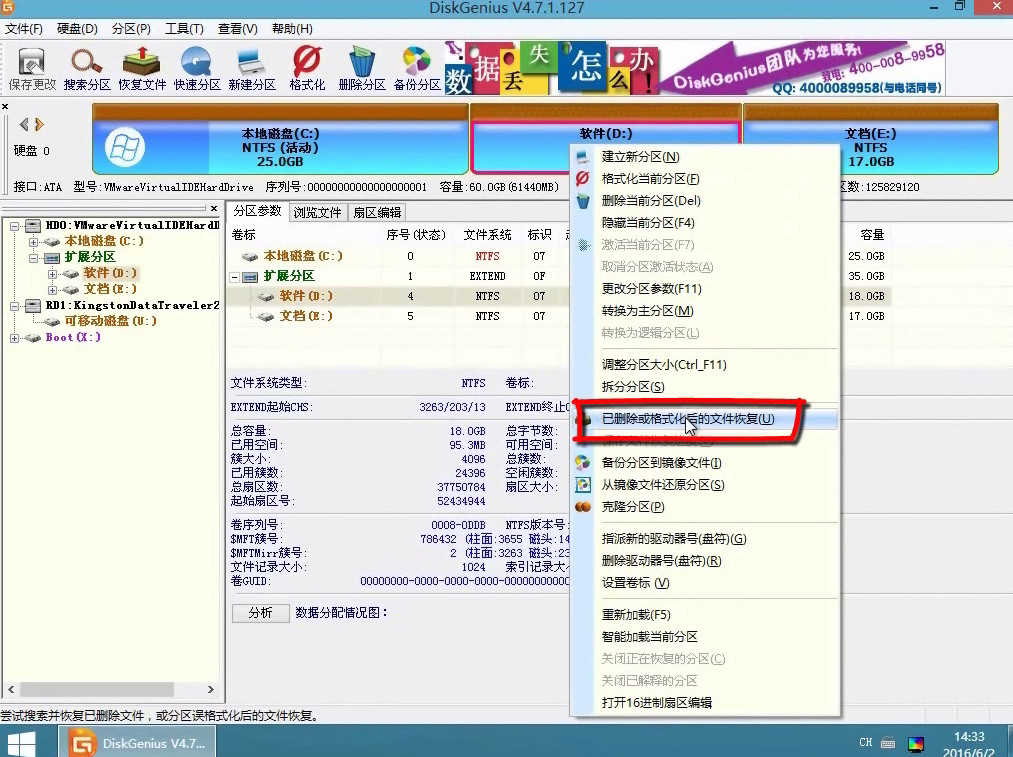Click DiskGenius V4.7 taskbar button
This screenshot has width=1013, height=757.
click(x=138, y=743)
